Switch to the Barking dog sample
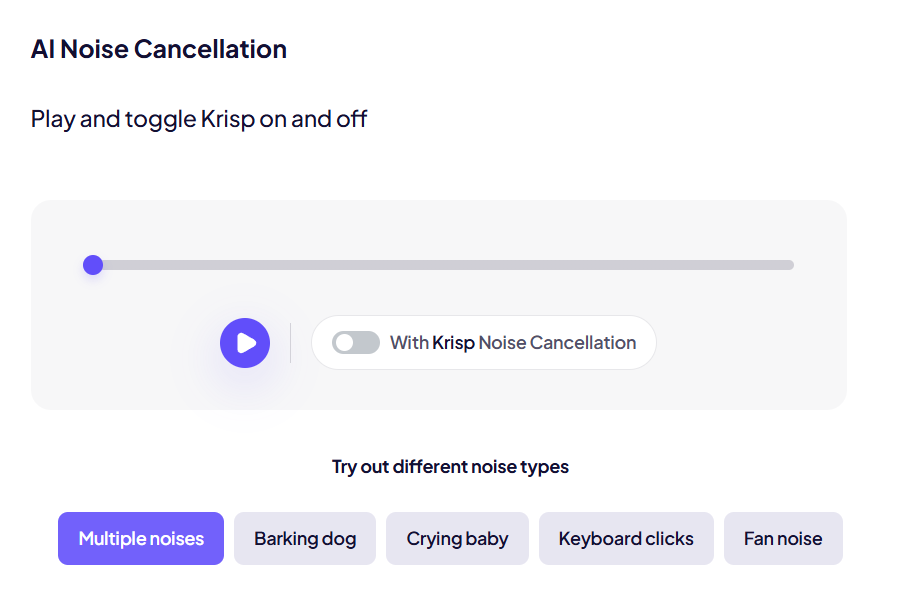The height and width of the screenshot is (616, 906). pos(305,539)
